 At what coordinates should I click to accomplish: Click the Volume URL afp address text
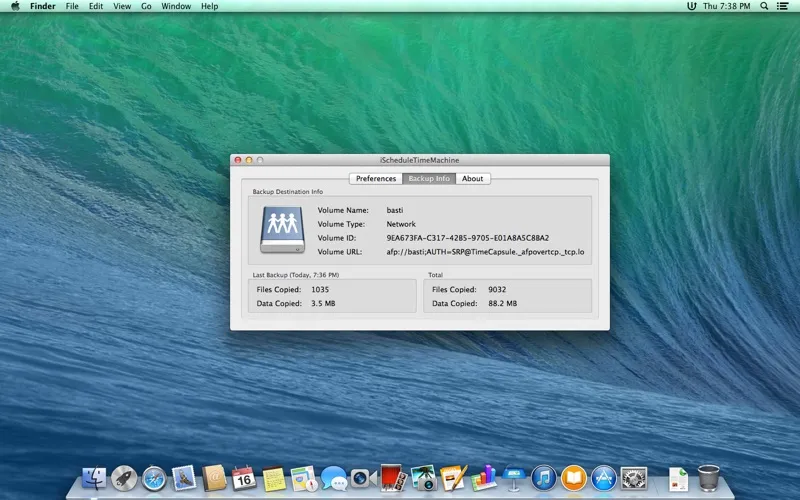[485, 252]
